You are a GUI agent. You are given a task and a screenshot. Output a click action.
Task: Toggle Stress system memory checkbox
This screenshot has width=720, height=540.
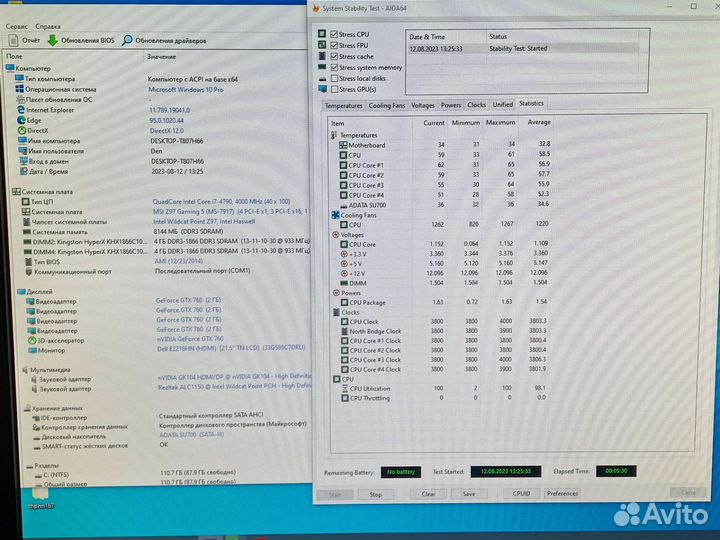point(334,67)
